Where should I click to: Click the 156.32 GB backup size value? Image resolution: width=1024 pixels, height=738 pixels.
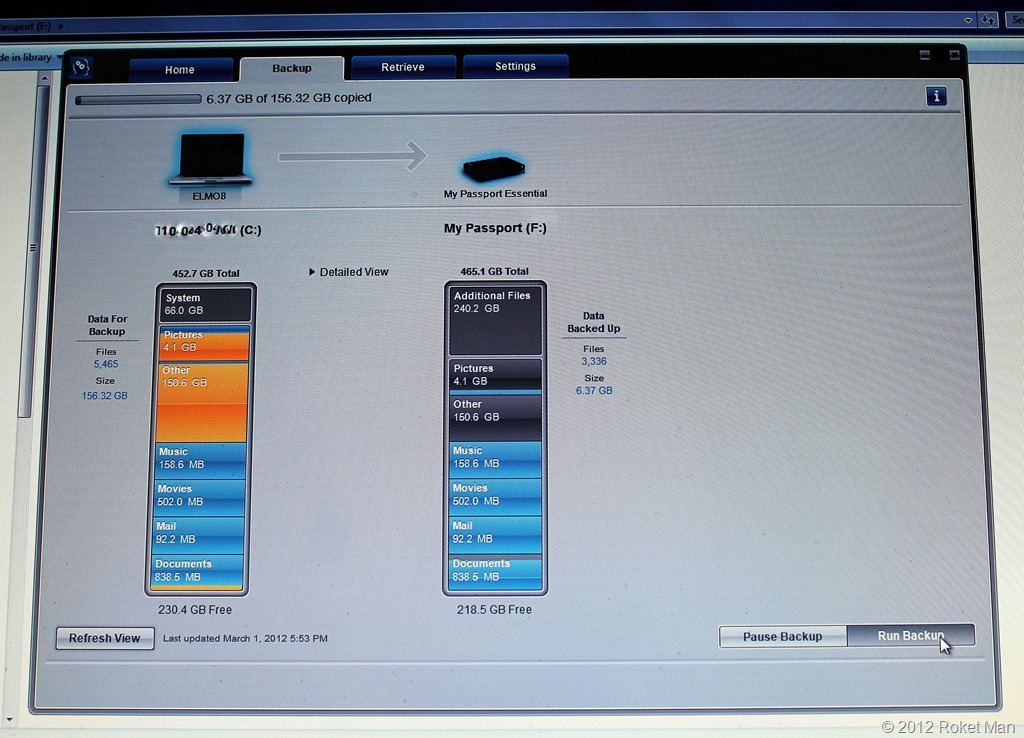click(x=104, y=396)
